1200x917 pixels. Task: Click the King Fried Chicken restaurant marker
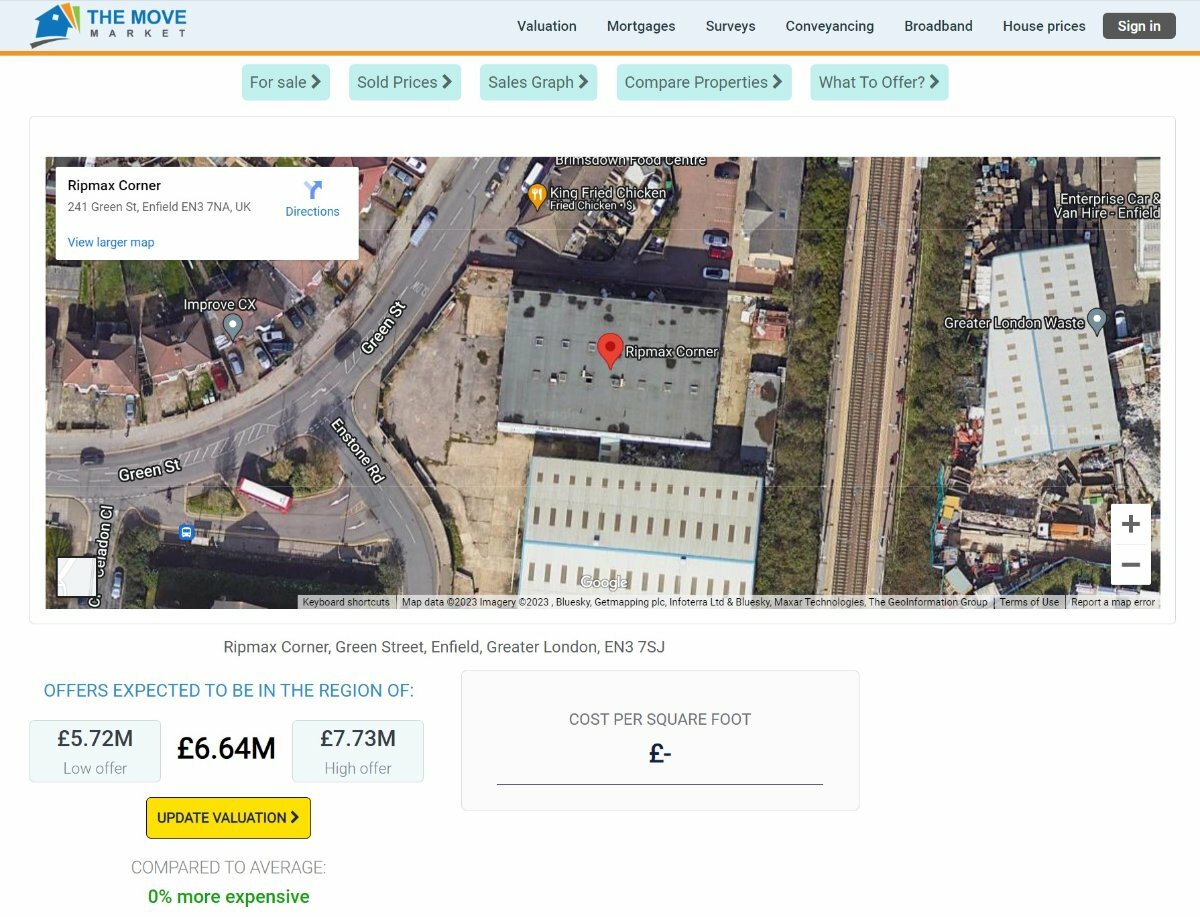(537, 196)
